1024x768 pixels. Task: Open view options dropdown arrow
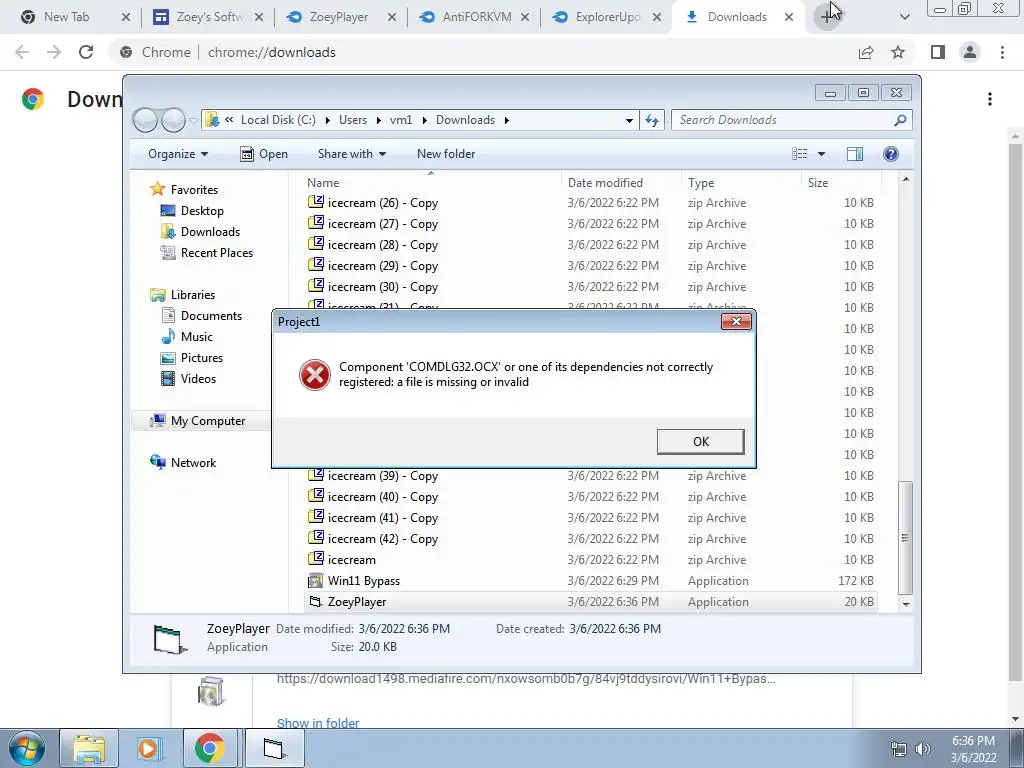[x=821, y=154]
